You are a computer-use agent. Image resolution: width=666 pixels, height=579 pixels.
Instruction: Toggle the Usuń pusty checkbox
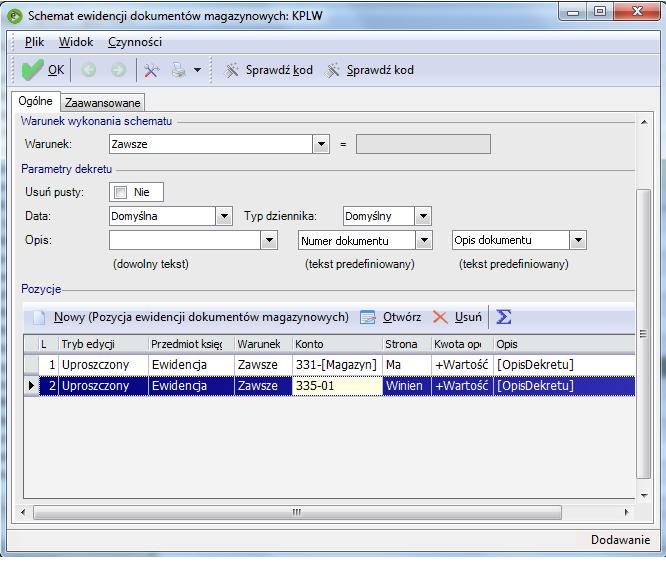point(120,192)
